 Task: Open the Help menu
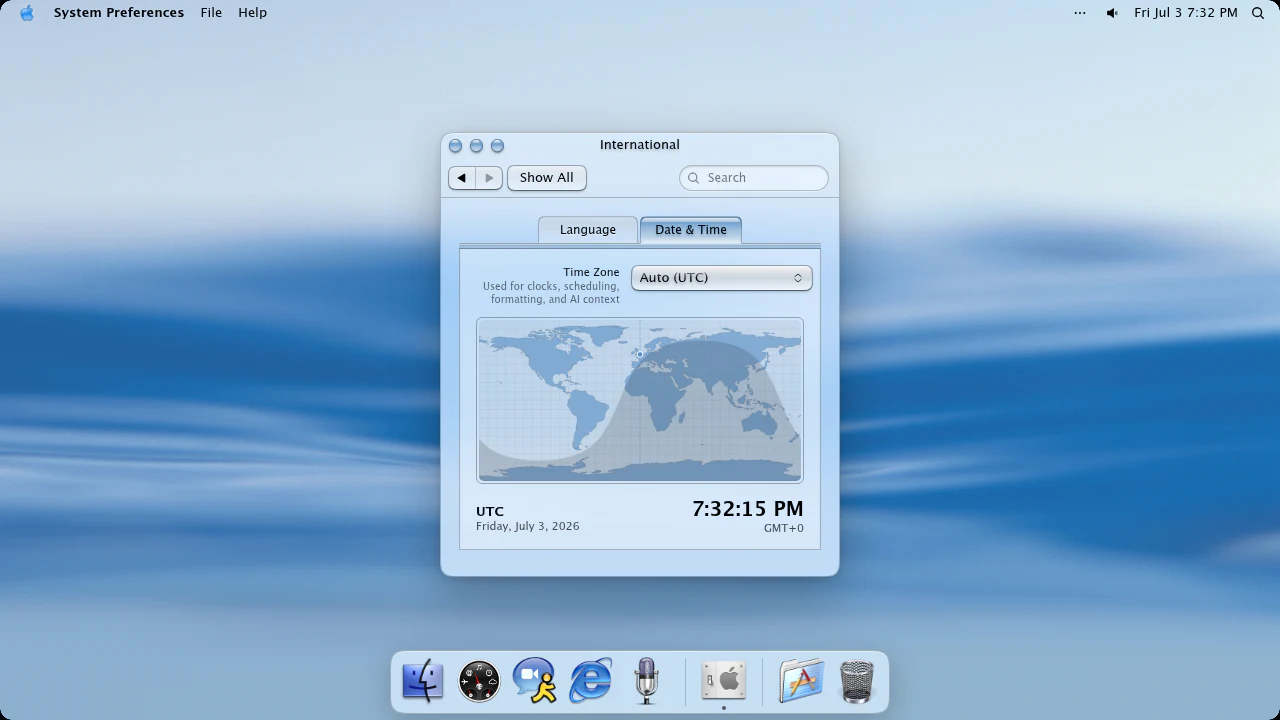click(252, 13)
